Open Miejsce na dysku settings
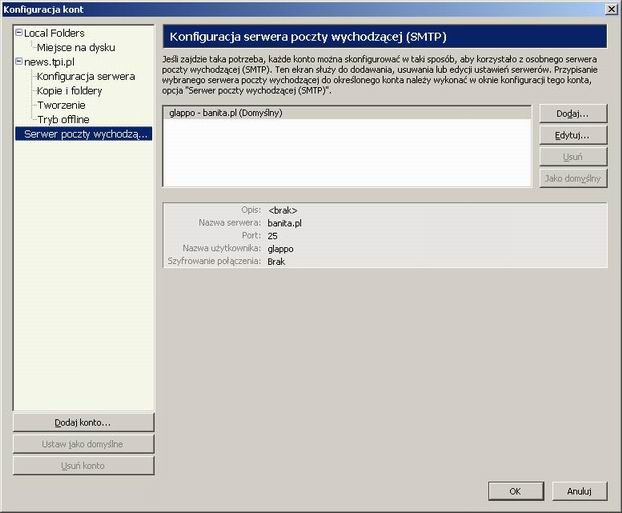 tap(76, 47)
